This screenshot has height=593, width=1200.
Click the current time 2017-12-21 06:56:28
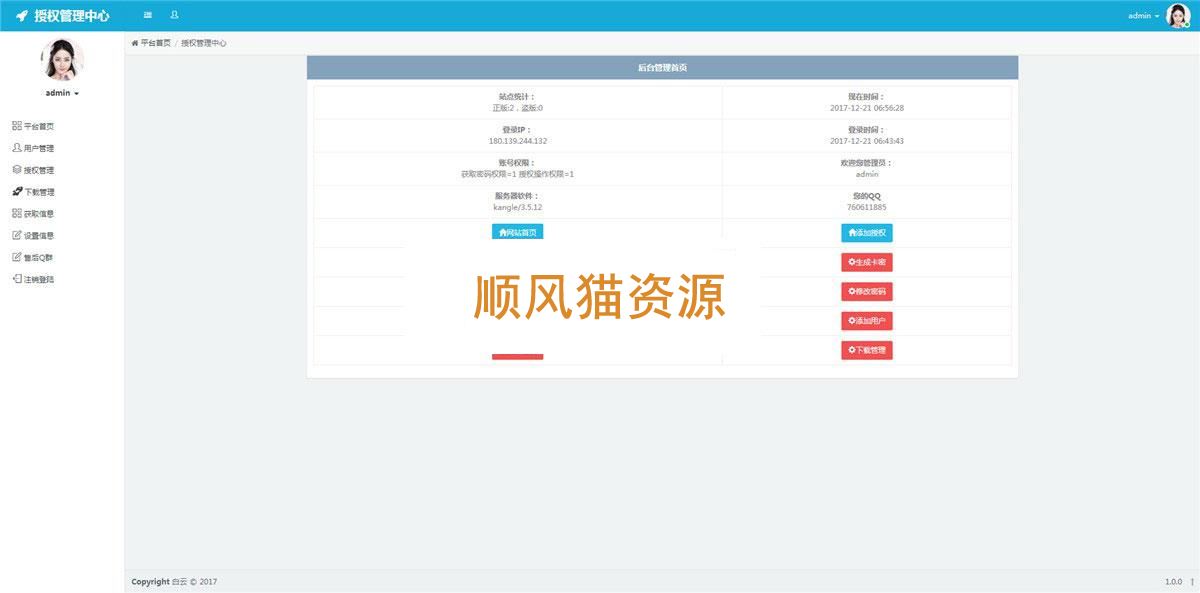click(x=867, y=107)
